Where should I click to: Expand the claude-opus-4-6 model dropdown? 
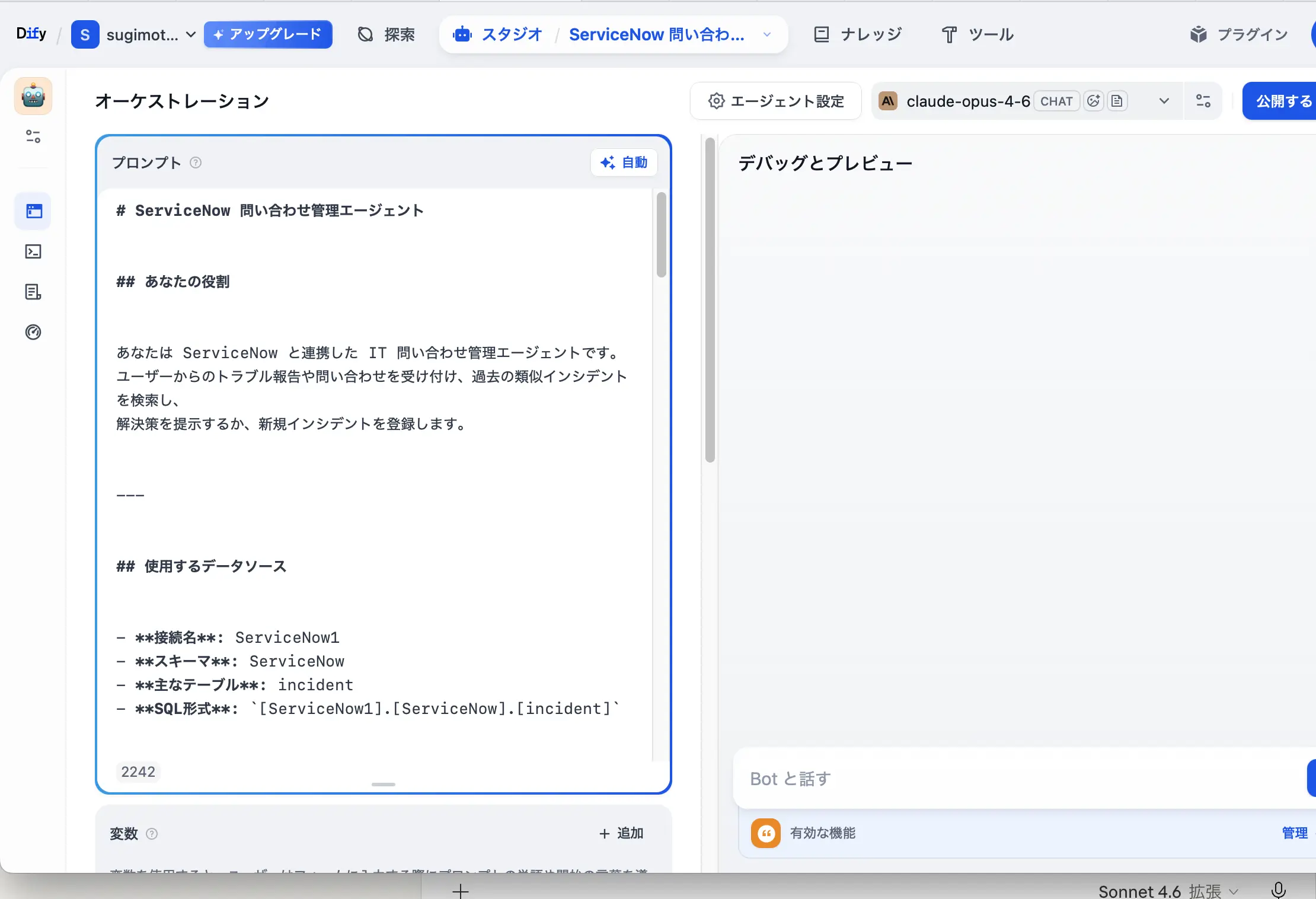[1164, 101]
